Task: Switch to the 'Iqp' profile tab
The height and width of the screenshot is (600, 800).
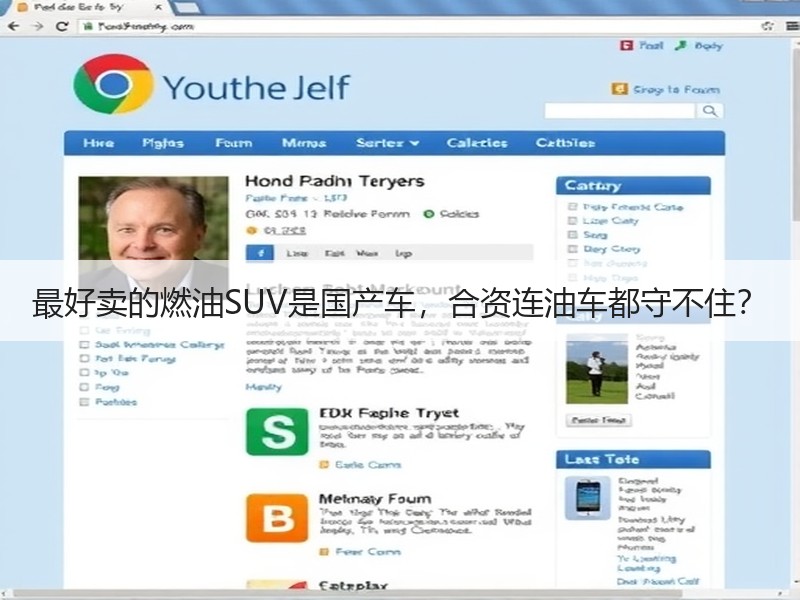Action: 403,253
